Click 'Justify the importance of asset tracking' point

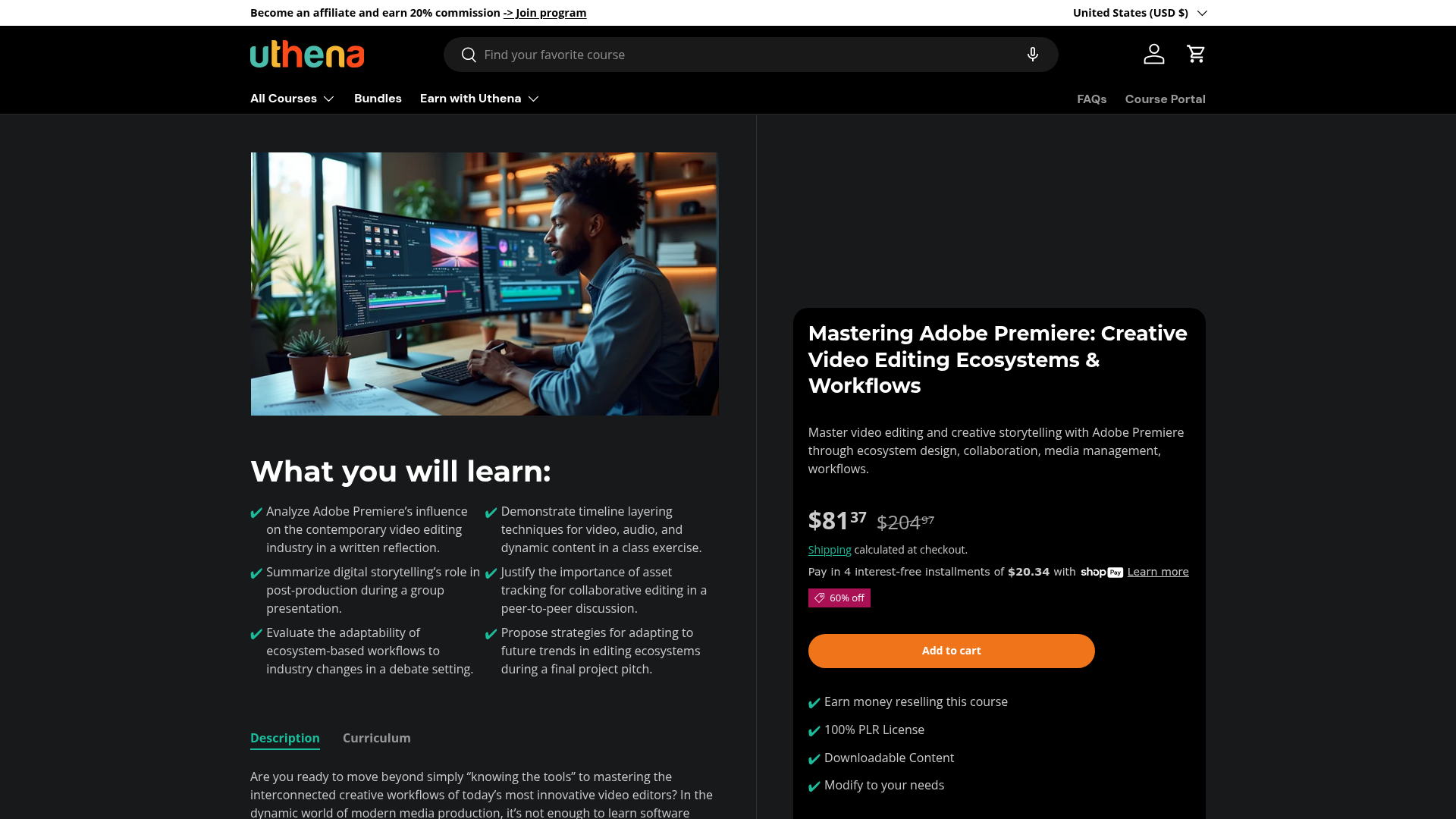pos(604,591)
